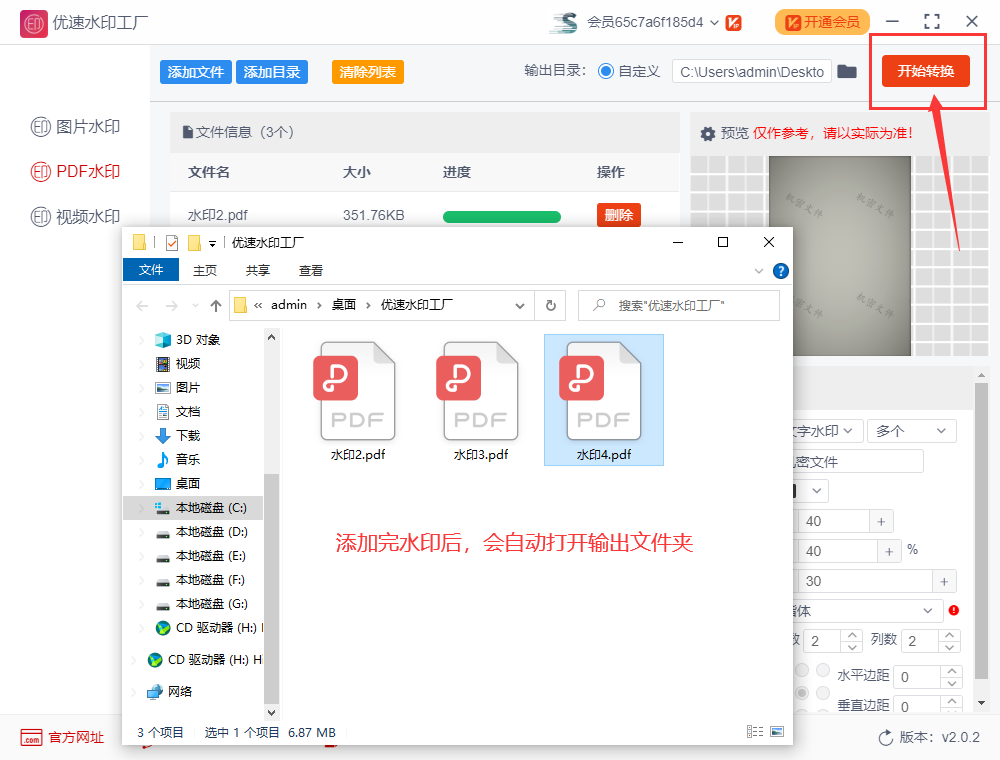This screenshot has width=1000, height=760.
Task: Click the 官方网址 website icon
Action: pyautogui.click(x=31, y=738)
